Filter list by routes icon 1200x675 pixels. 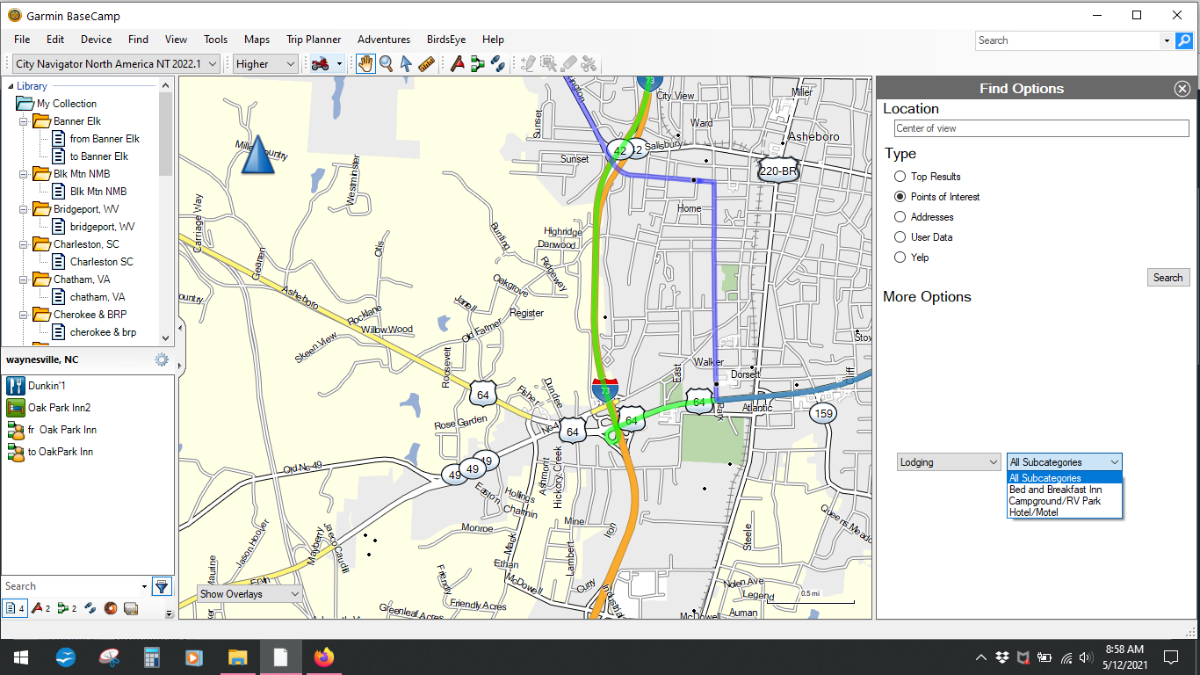click(67, 607)
